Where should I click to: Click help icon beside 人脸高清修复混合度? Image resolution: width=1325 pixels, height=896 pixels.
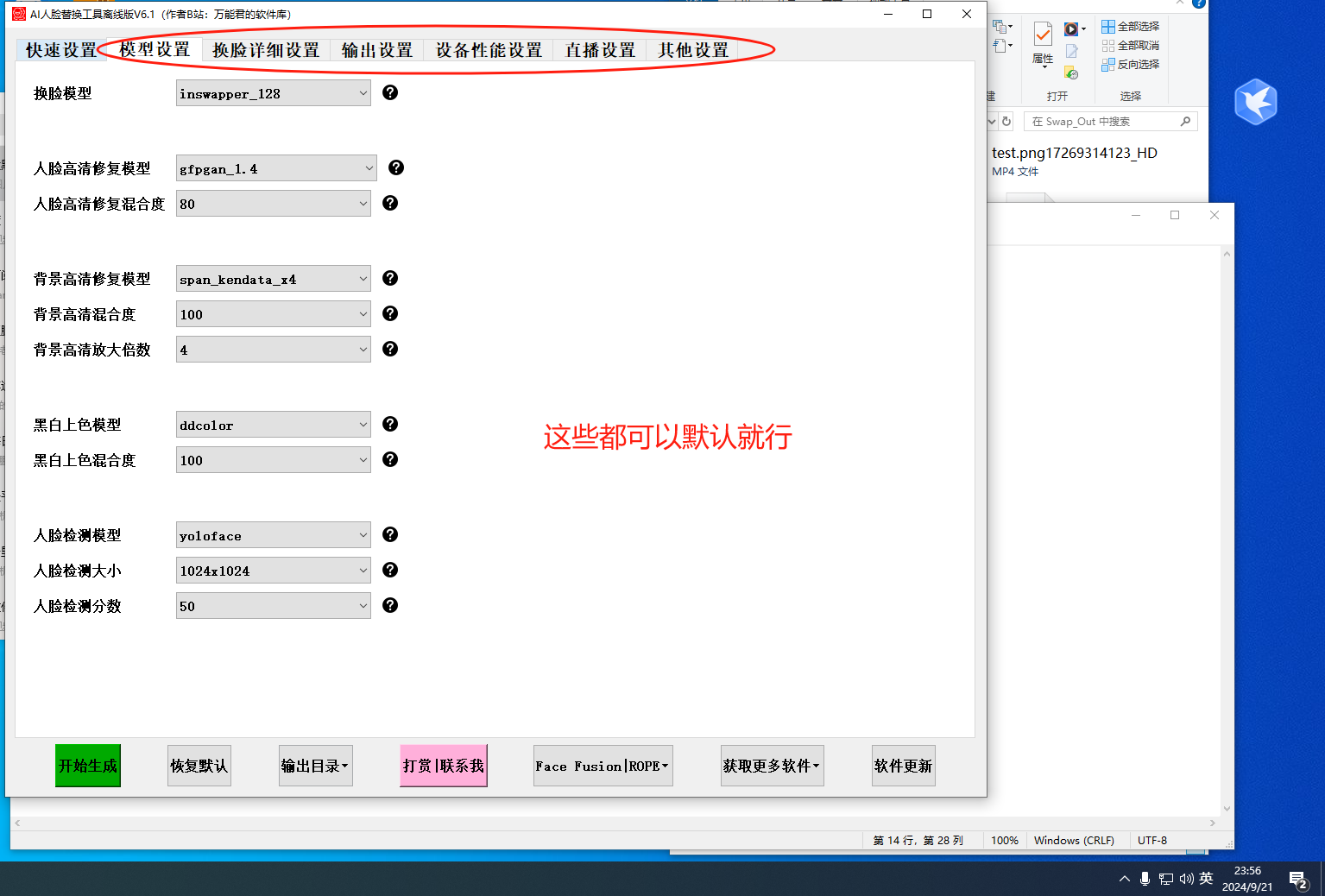pos(390,203)
